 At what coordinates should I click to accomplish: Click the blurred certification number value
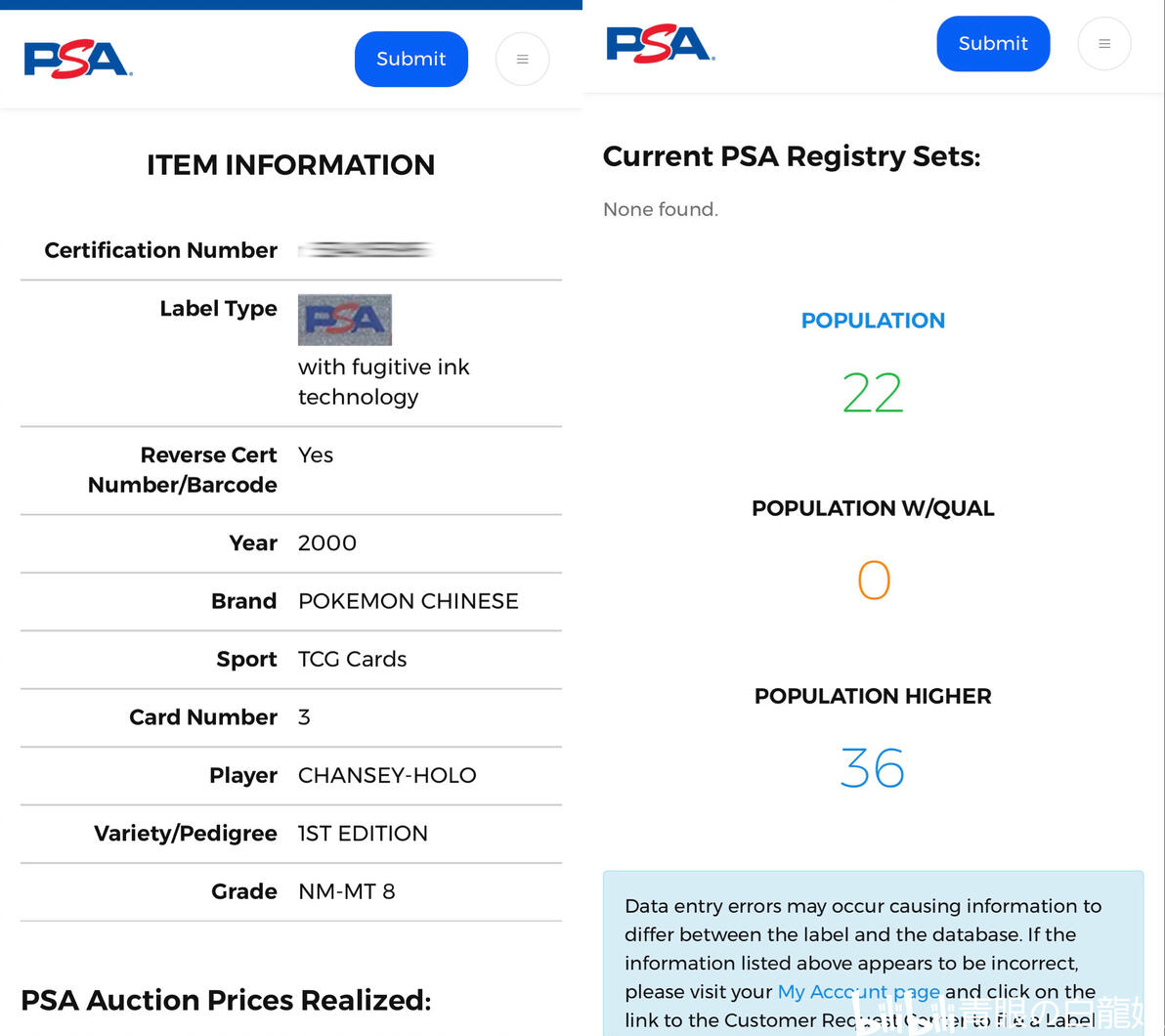point(366,250)
